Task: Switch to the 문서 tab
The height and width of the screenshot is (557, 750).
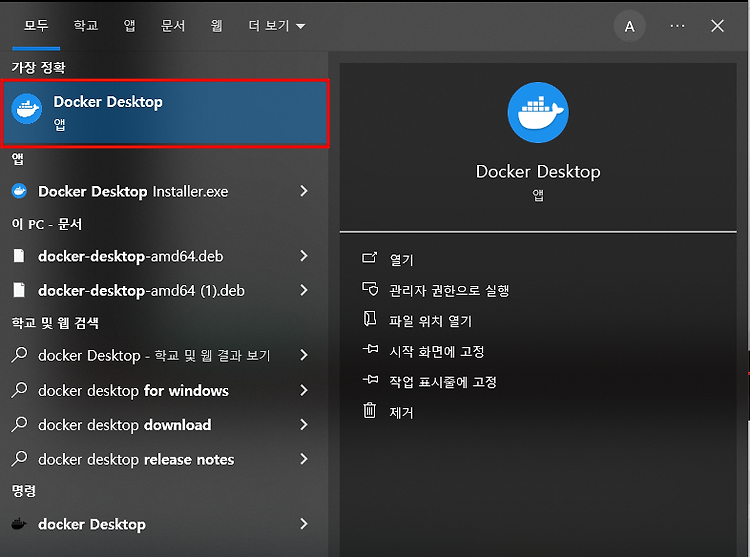Action: pos(173,25)
